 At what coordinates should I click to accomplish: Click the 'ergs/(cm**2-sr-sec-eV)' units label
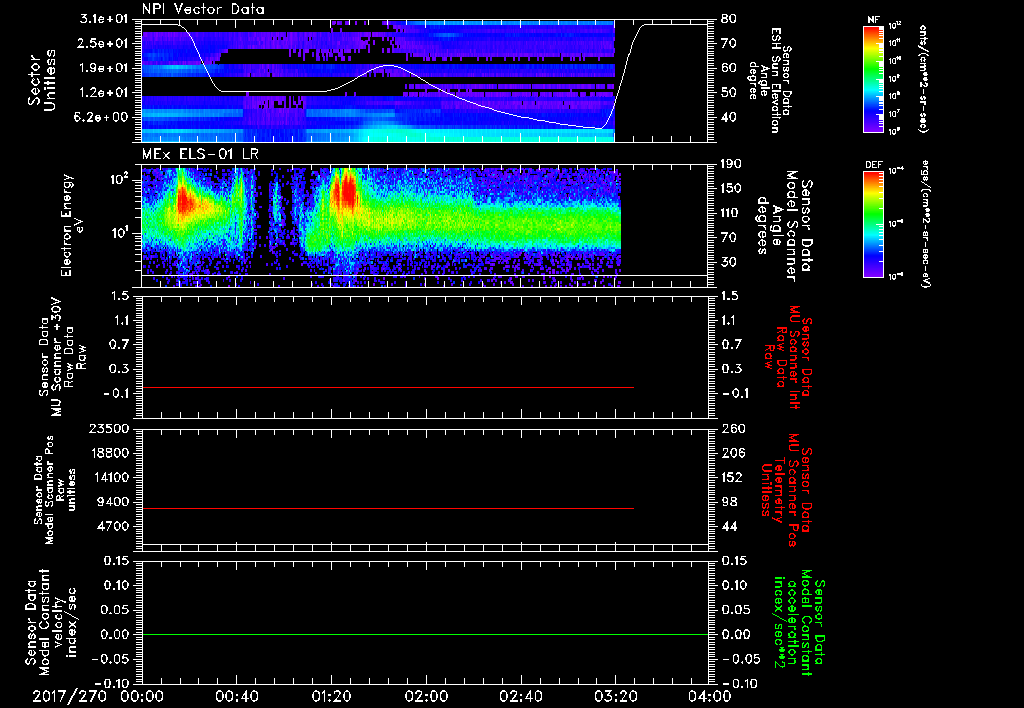pos(925,225)
